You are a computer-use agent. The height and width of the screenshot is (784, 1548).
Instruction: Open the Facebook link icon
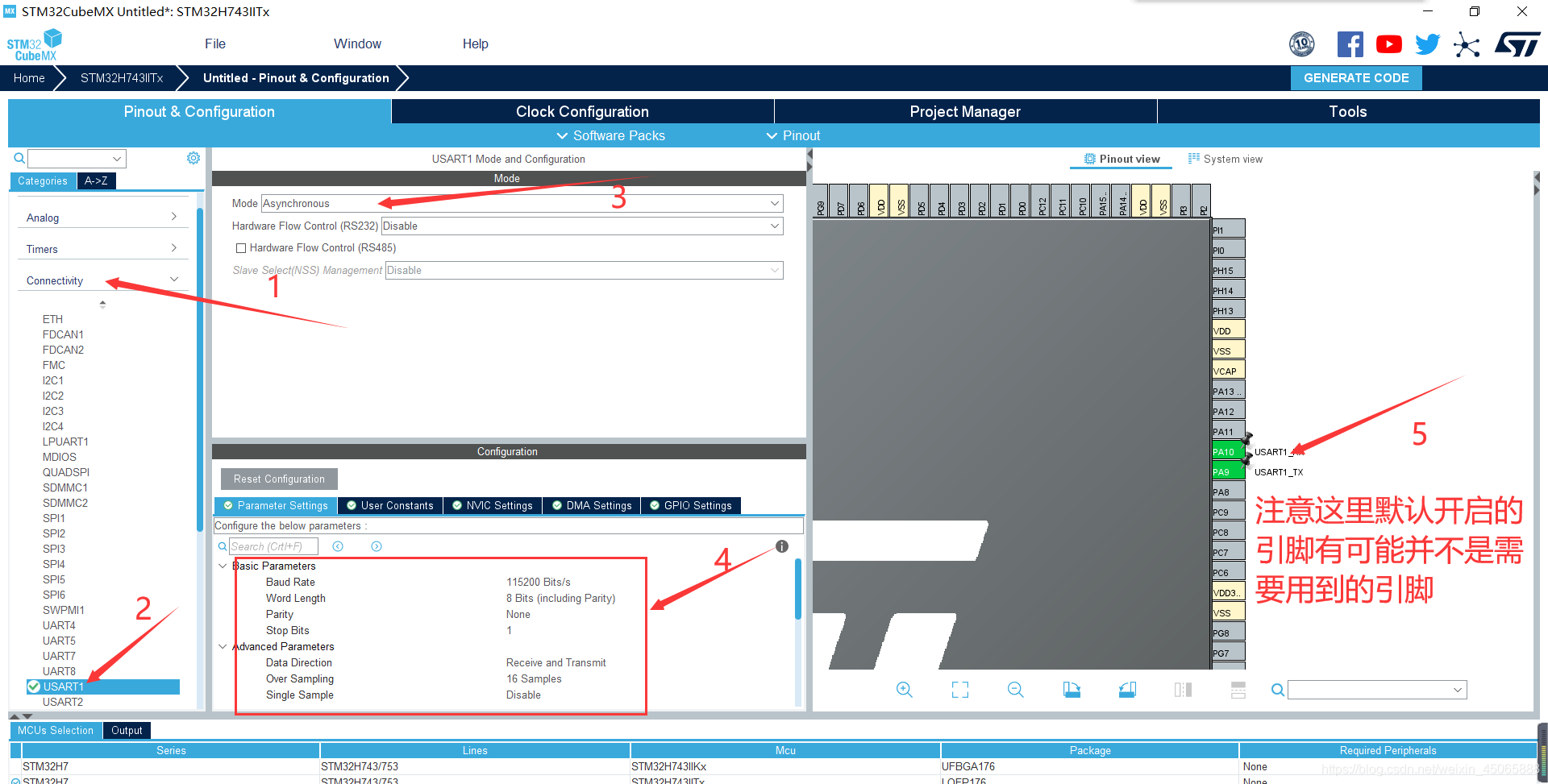coord(1350,44)
